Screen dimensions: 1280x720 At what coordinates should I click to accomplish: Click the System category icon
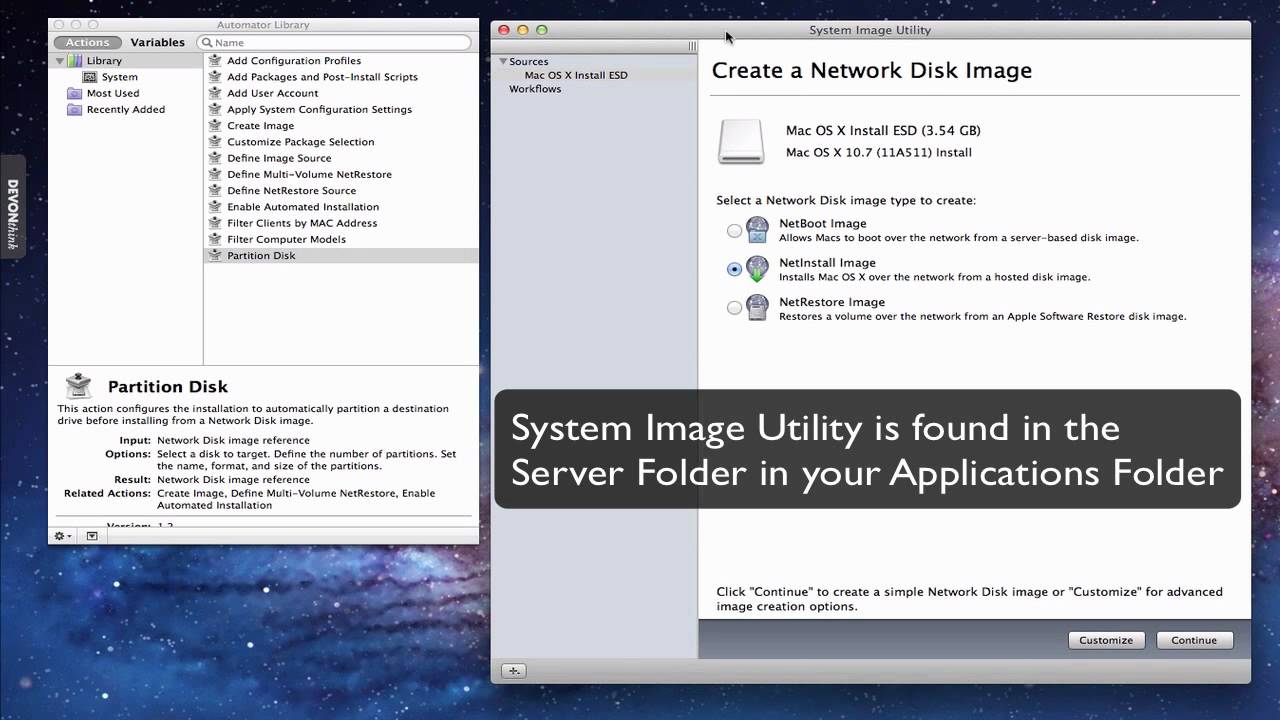click(90, 77)
